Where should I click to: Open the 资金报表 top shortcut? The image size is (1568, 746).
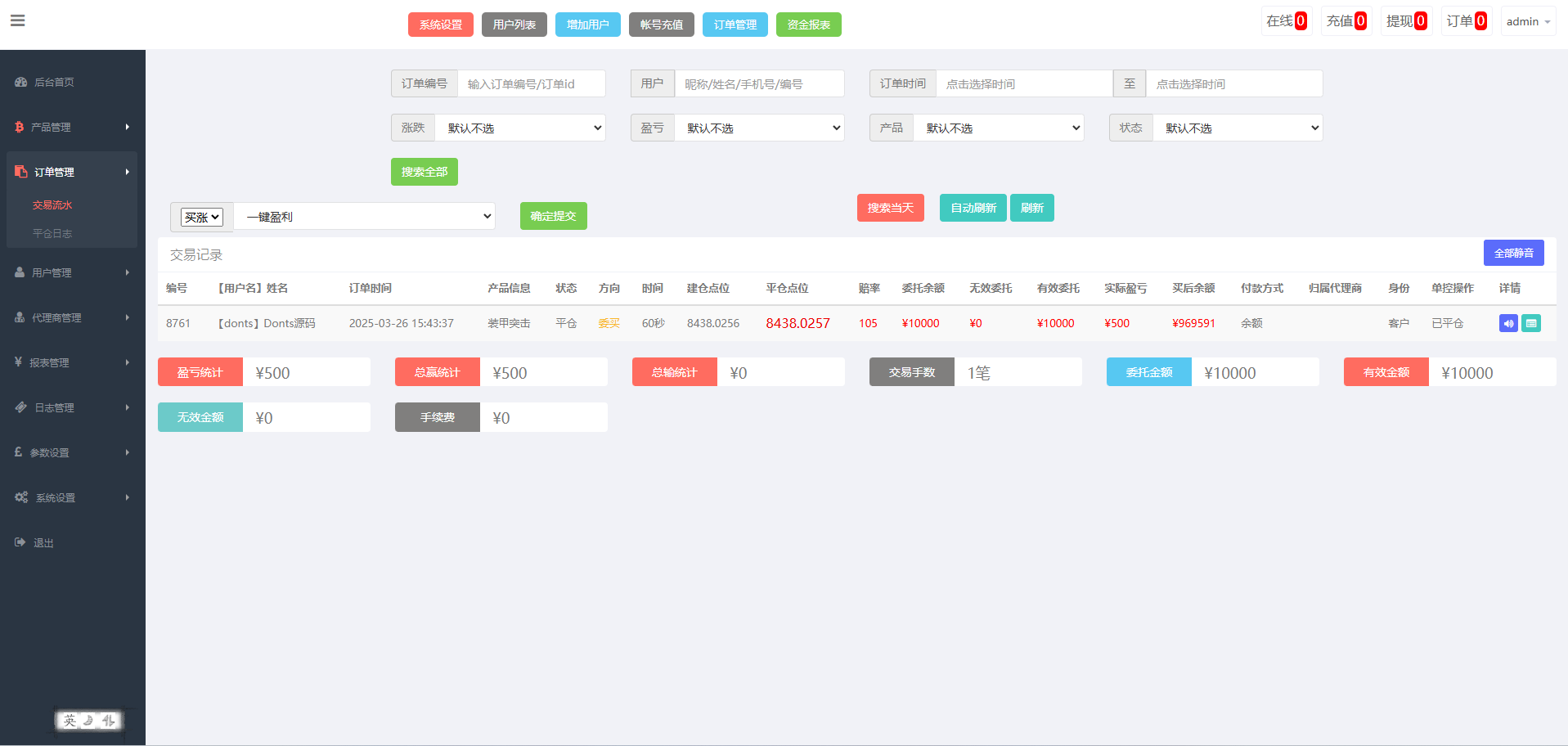808,25
